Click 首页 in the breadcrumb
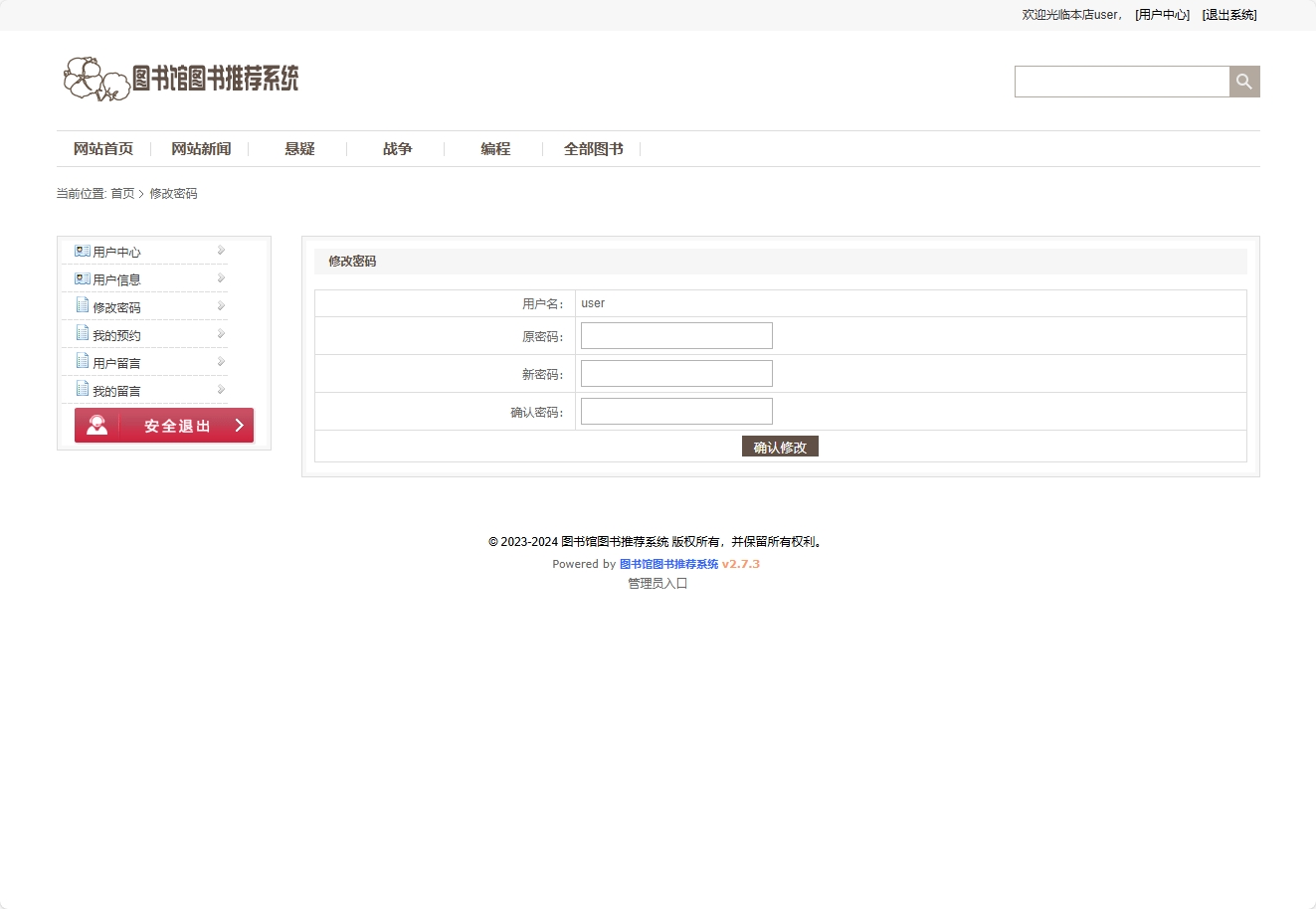1316x909 pixels. (x=123, y=193)
